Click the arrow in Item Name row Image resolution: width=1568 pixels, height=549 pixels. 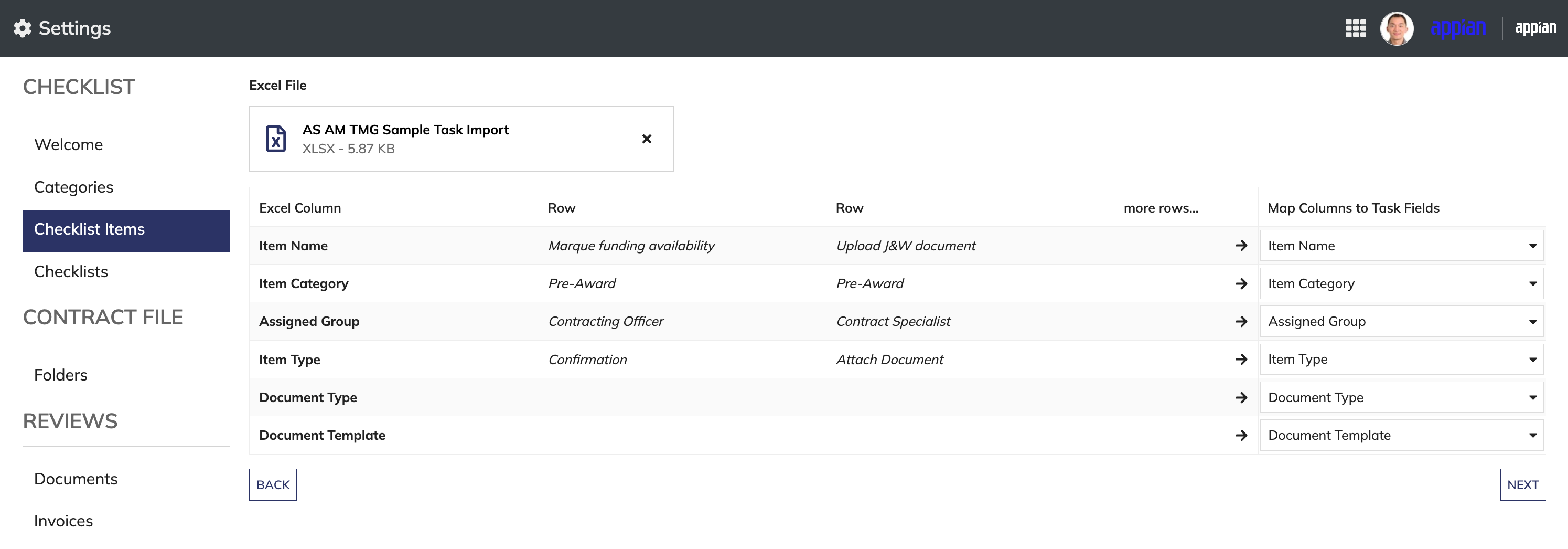pyautogui.click(x=1241, y=246)
